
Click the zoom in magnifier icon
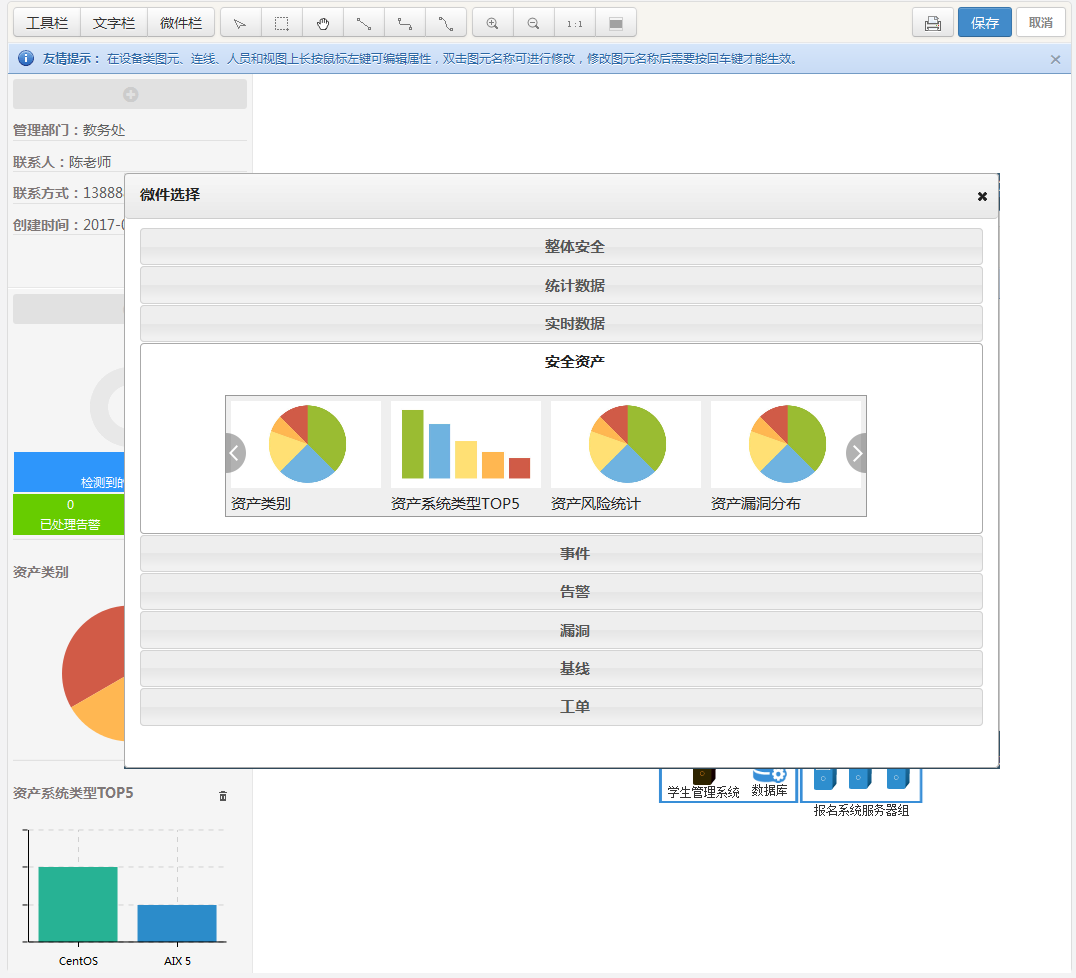click(492, 23)
